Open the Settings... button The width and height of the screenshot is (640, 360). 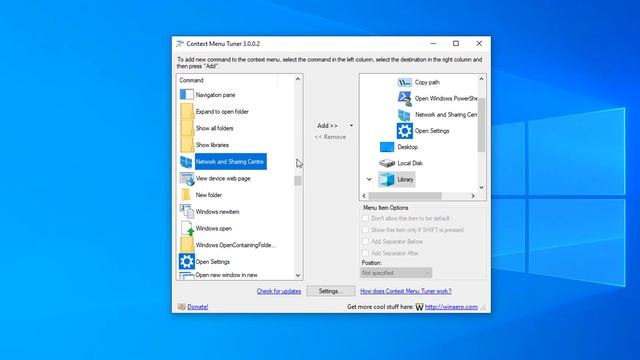tap(331, 291)
